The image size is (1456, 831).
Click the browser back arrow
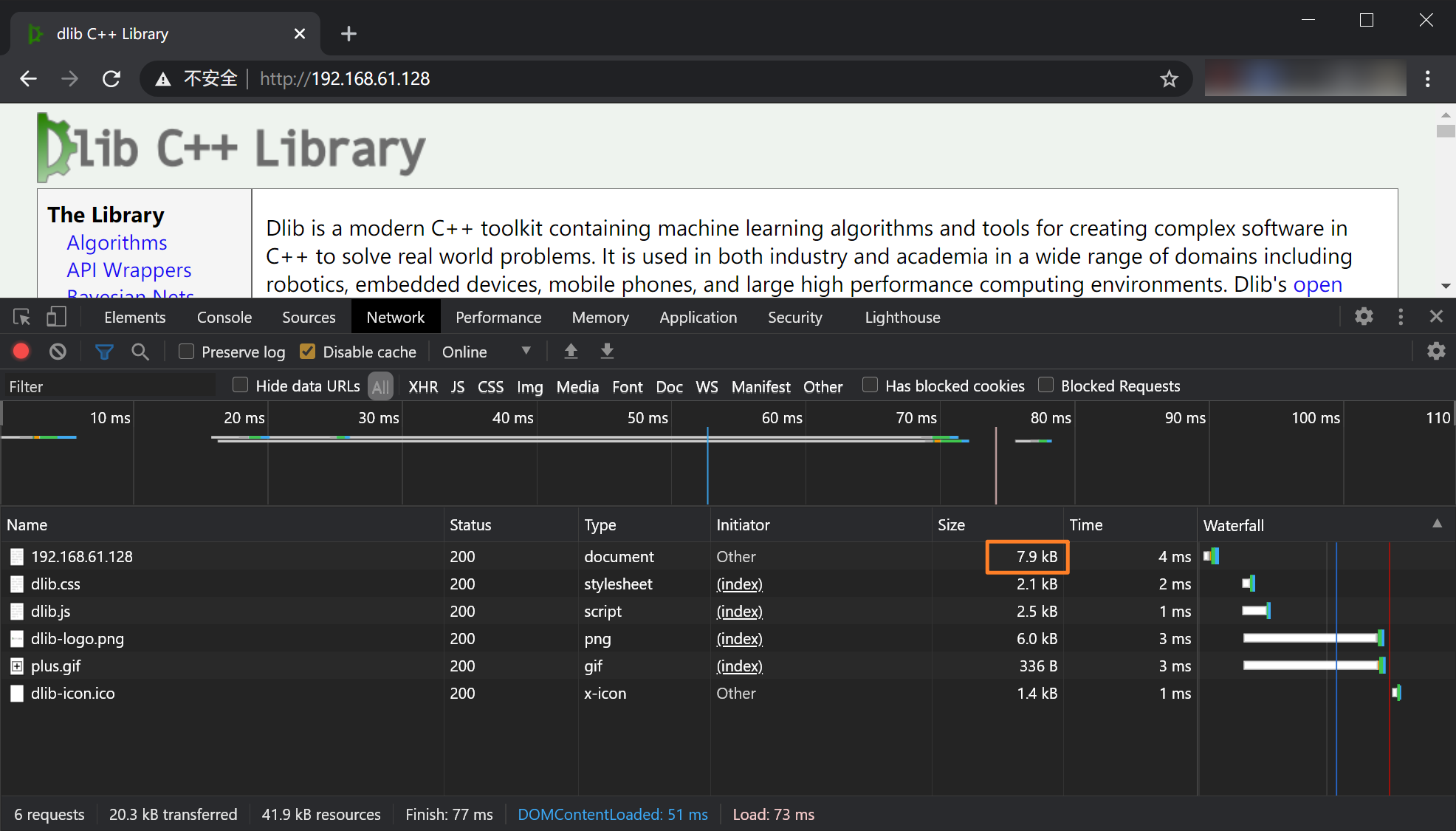28,79
